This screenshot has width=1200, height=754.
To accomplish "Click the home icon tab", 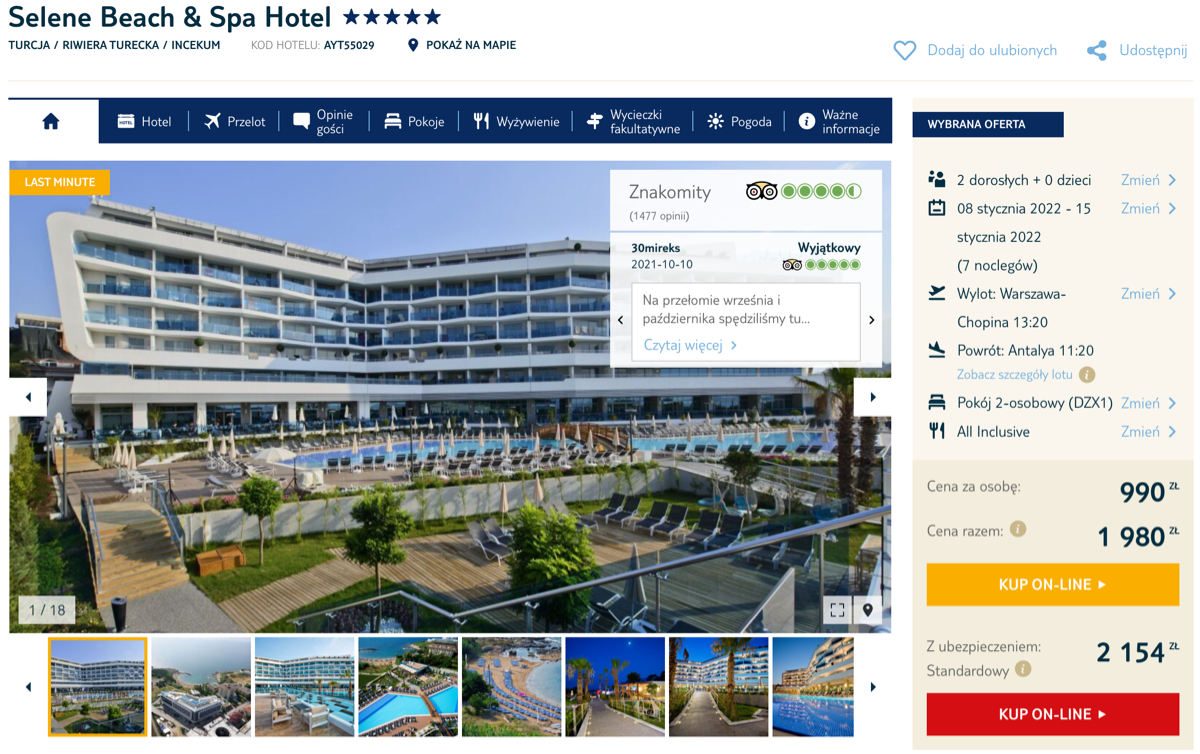I will (51, 121).
